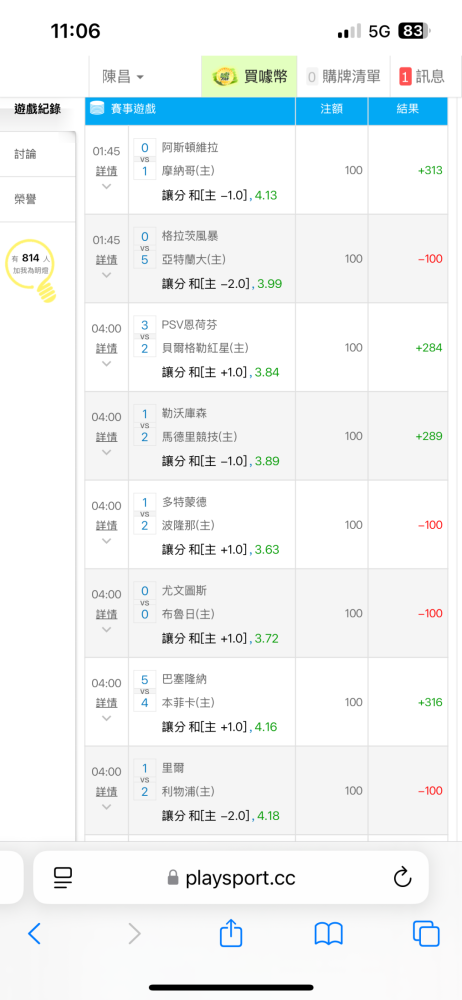
Task: Reload the playsport.cc page
Action: [x=402, y=878]
